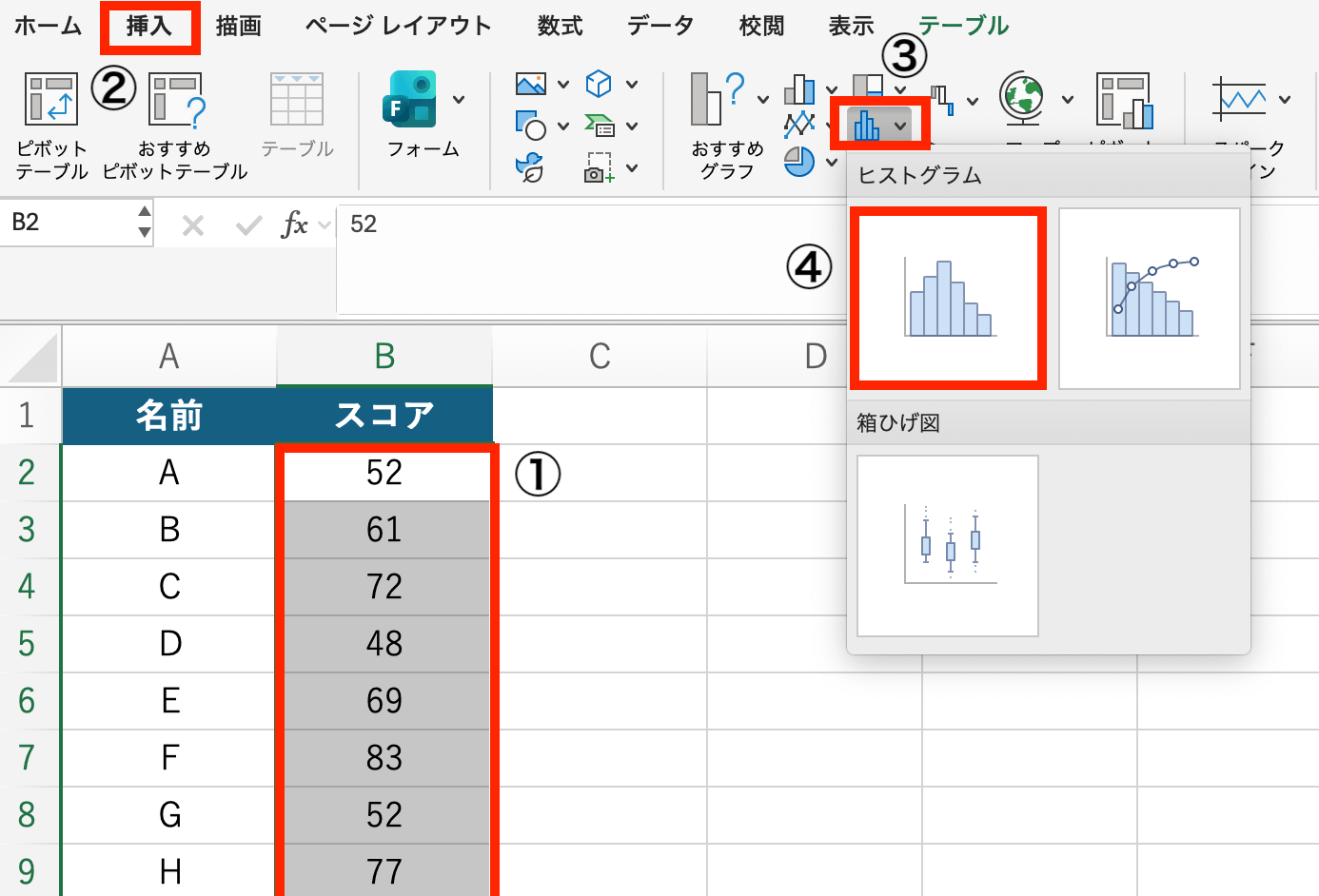Click the Table (テーブル) ribbon icon
1319x896 pixels.
pyautogui.click(x=297, y=99)
